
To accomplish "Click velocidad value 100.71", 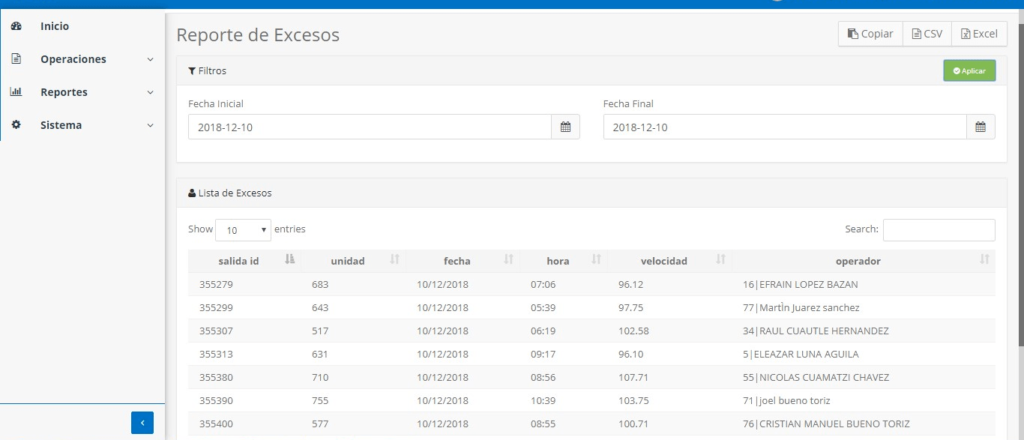I will [x=633, y=424].
